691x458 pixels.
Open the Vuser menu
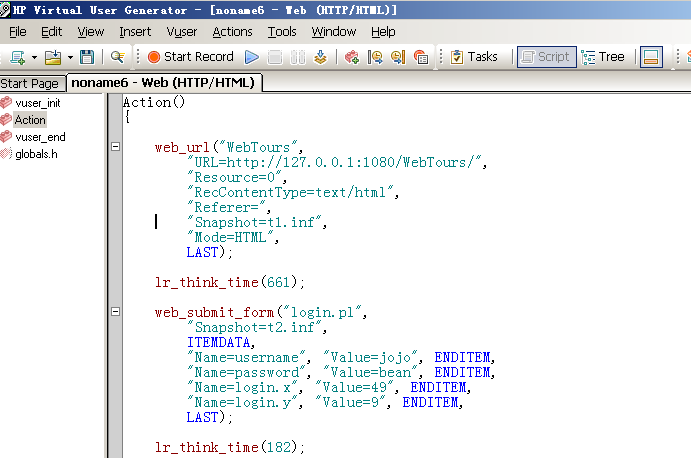[182, 32]
